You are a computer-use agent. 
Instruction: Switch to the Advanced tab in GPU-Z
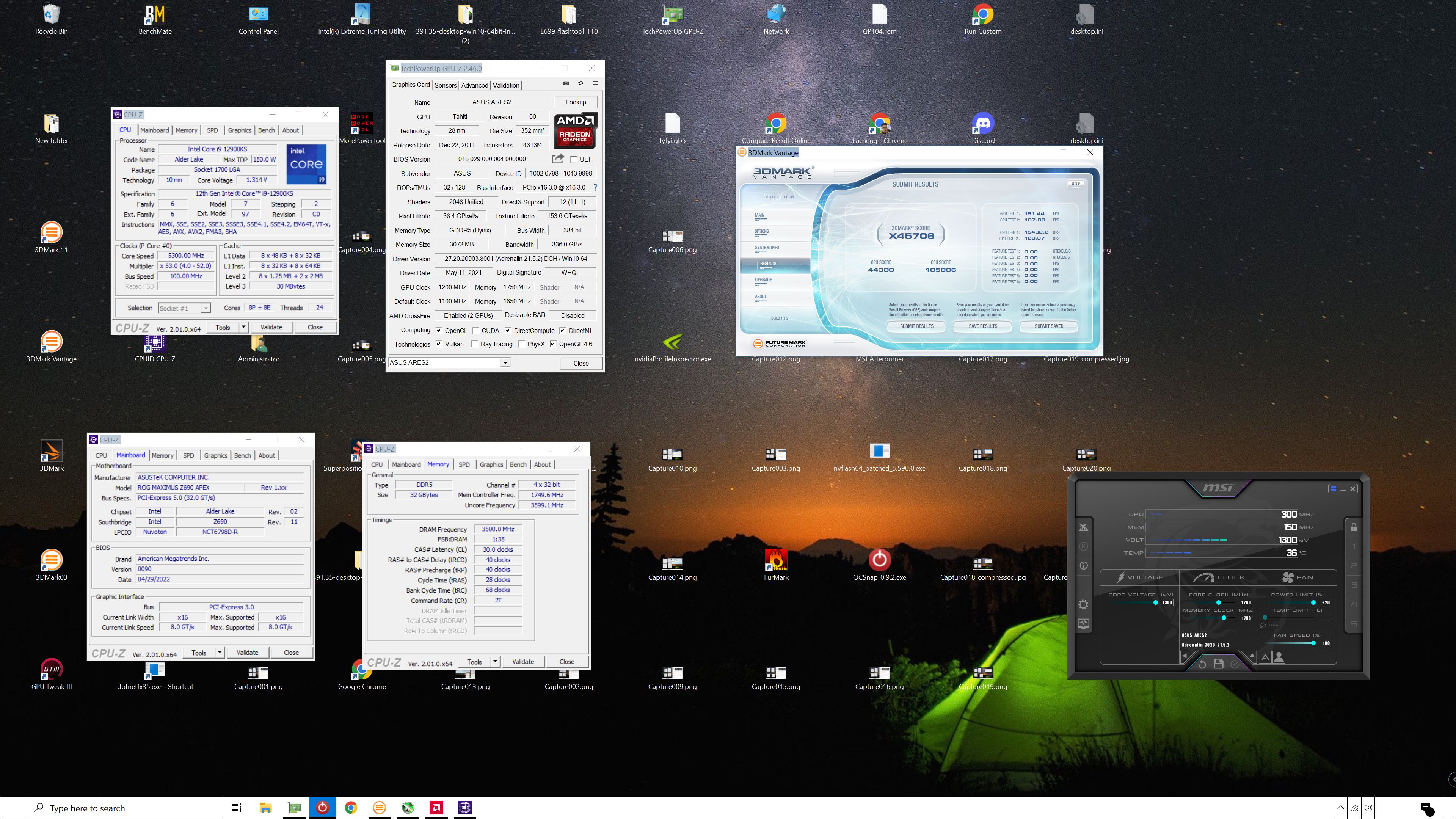(474, 85)
